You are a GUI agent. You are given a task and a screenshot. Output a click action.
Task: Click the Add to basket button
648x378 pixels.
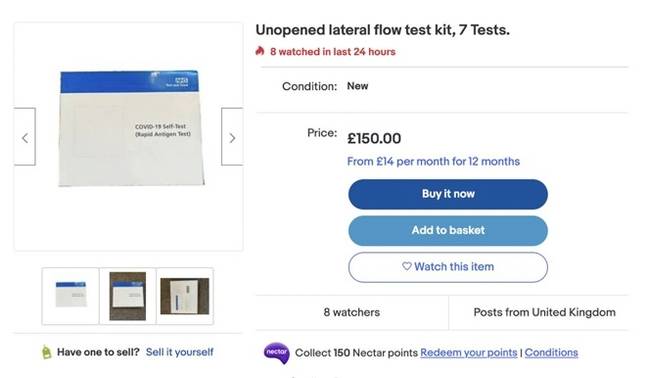point(448,231)
